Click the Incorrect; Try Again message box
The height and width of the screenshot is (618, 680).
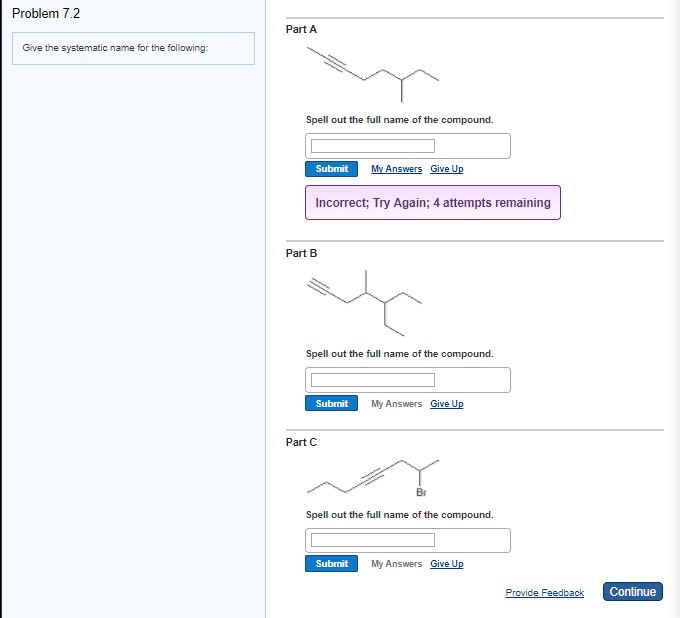(x=432, y=202)
